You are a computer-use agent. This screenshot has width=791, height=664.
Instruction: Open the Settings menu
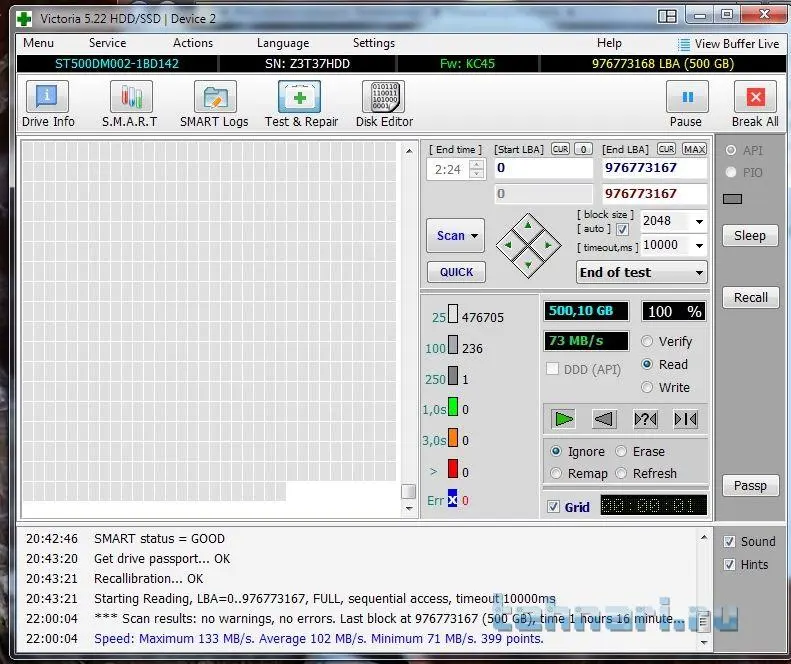click(374, 43)
